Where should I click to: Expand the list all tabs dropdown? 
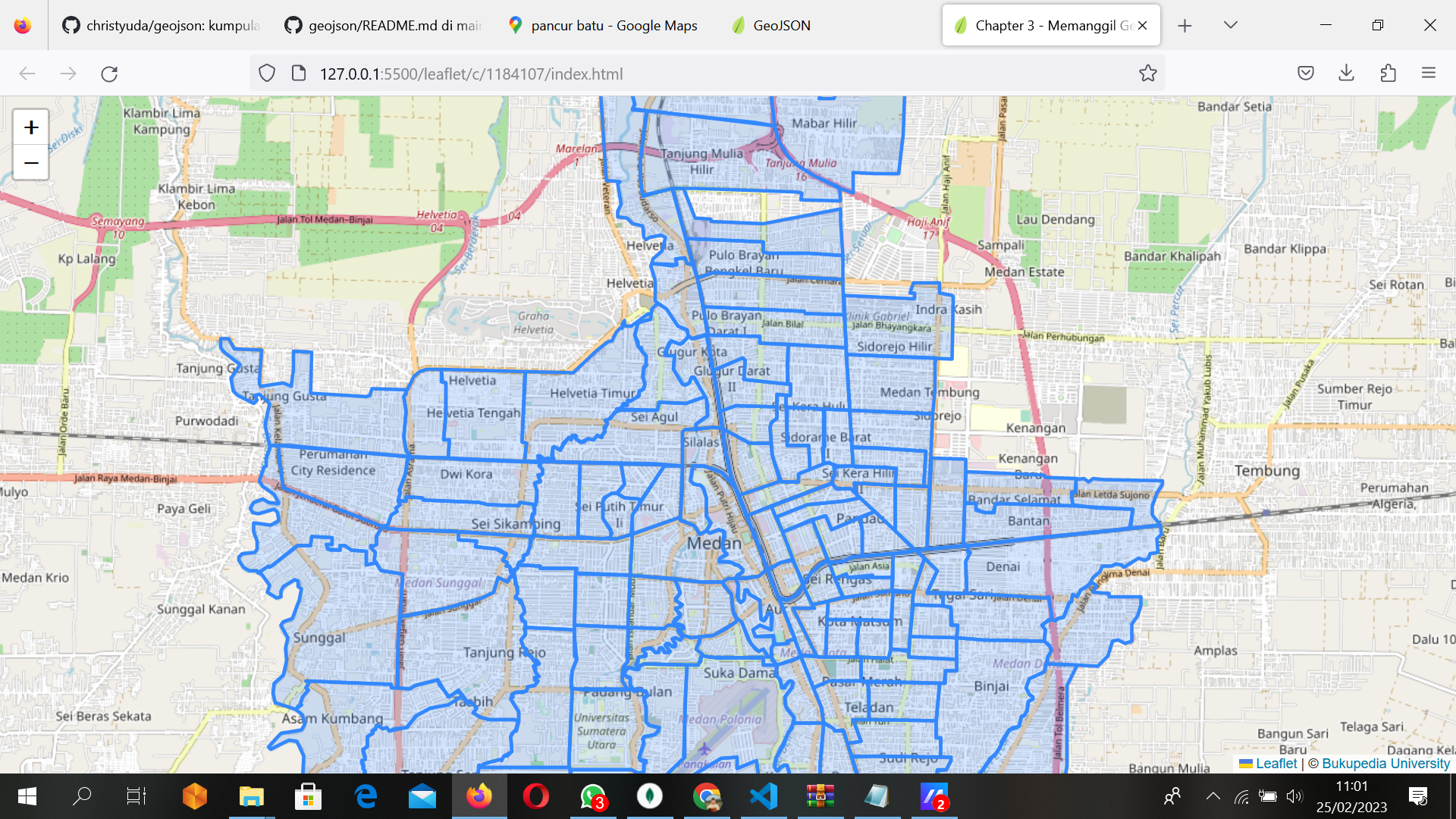1230,26
